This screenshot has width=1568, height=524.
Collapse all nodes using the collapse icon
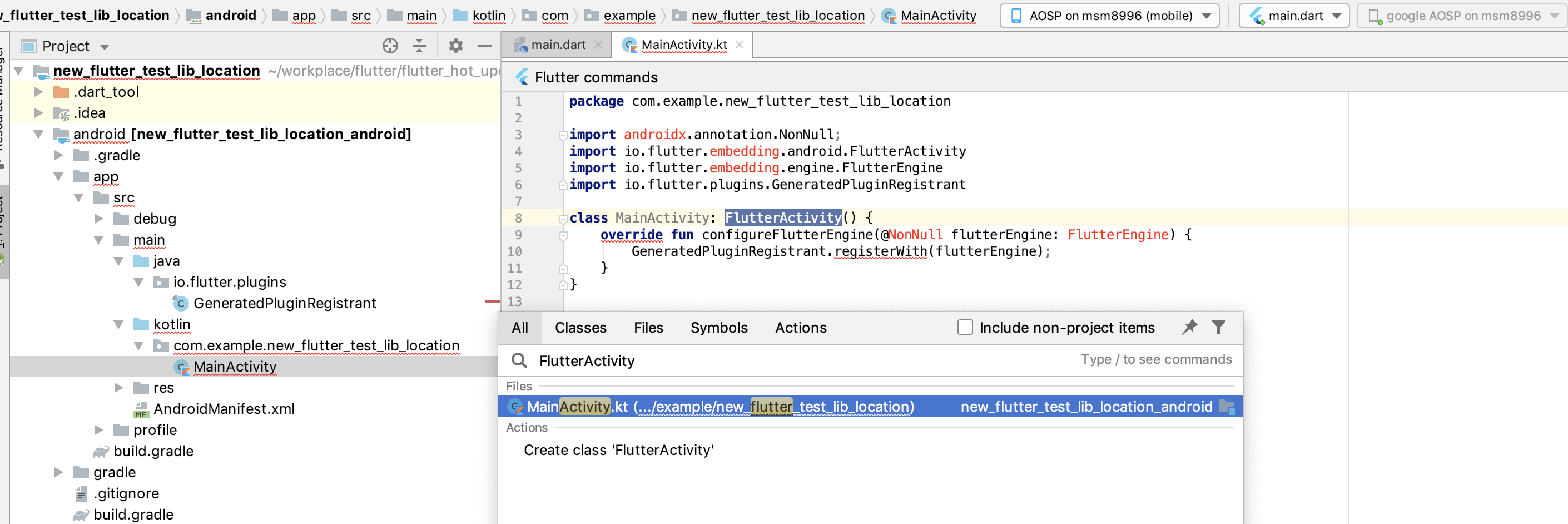click(x=419, y=46)
